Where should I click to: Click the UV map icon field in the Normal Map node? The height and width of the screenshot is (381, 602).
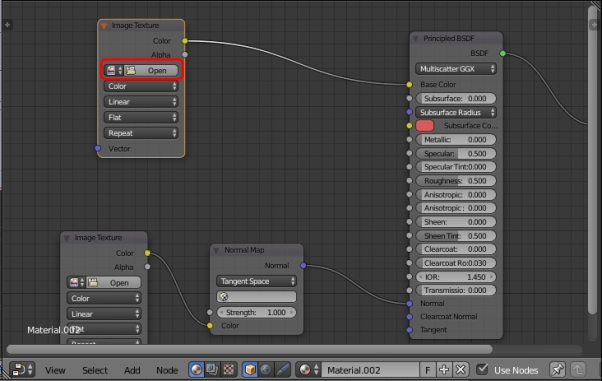(x=256, y=297)
